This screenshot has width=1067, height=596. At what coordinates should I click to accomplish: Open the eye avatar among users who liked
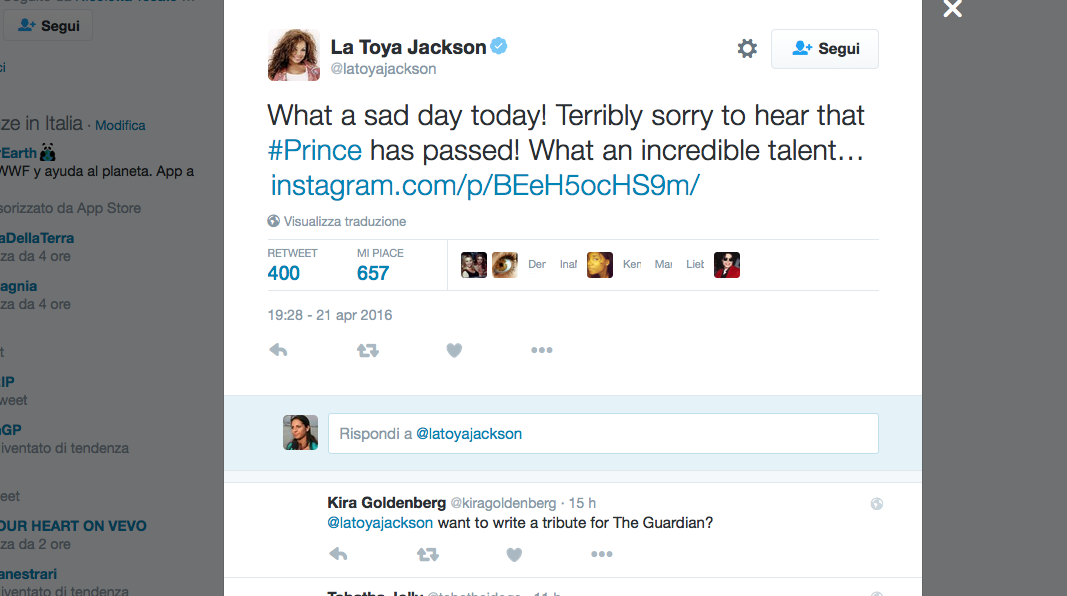(x=505, y=265)
